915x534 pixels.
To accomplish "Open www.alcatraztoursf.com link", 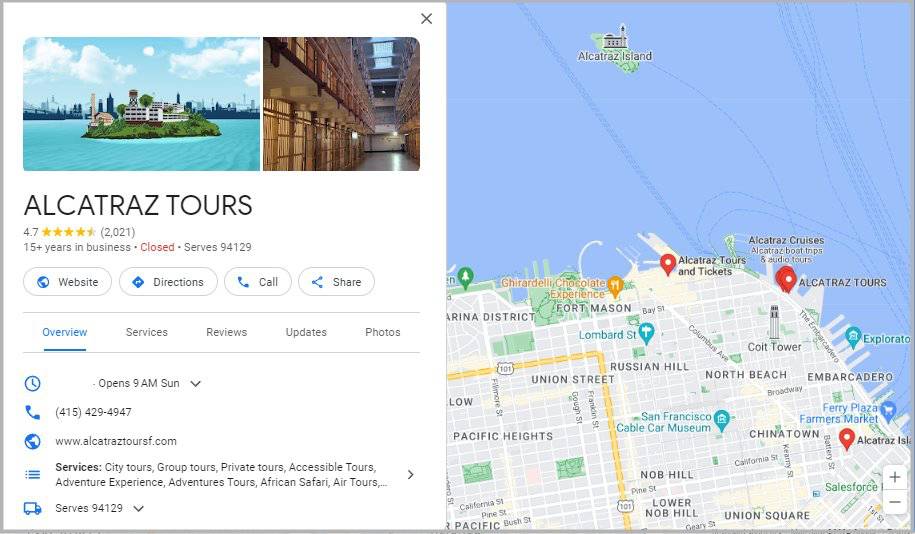I will tap(116, 441).
